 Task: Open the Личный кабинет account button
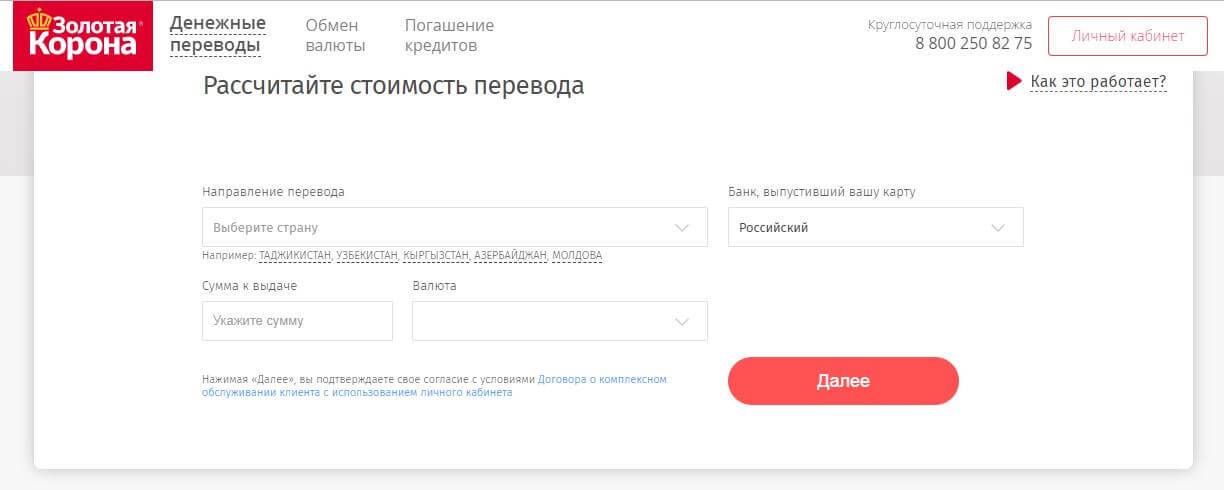[x=1127, y=36]
